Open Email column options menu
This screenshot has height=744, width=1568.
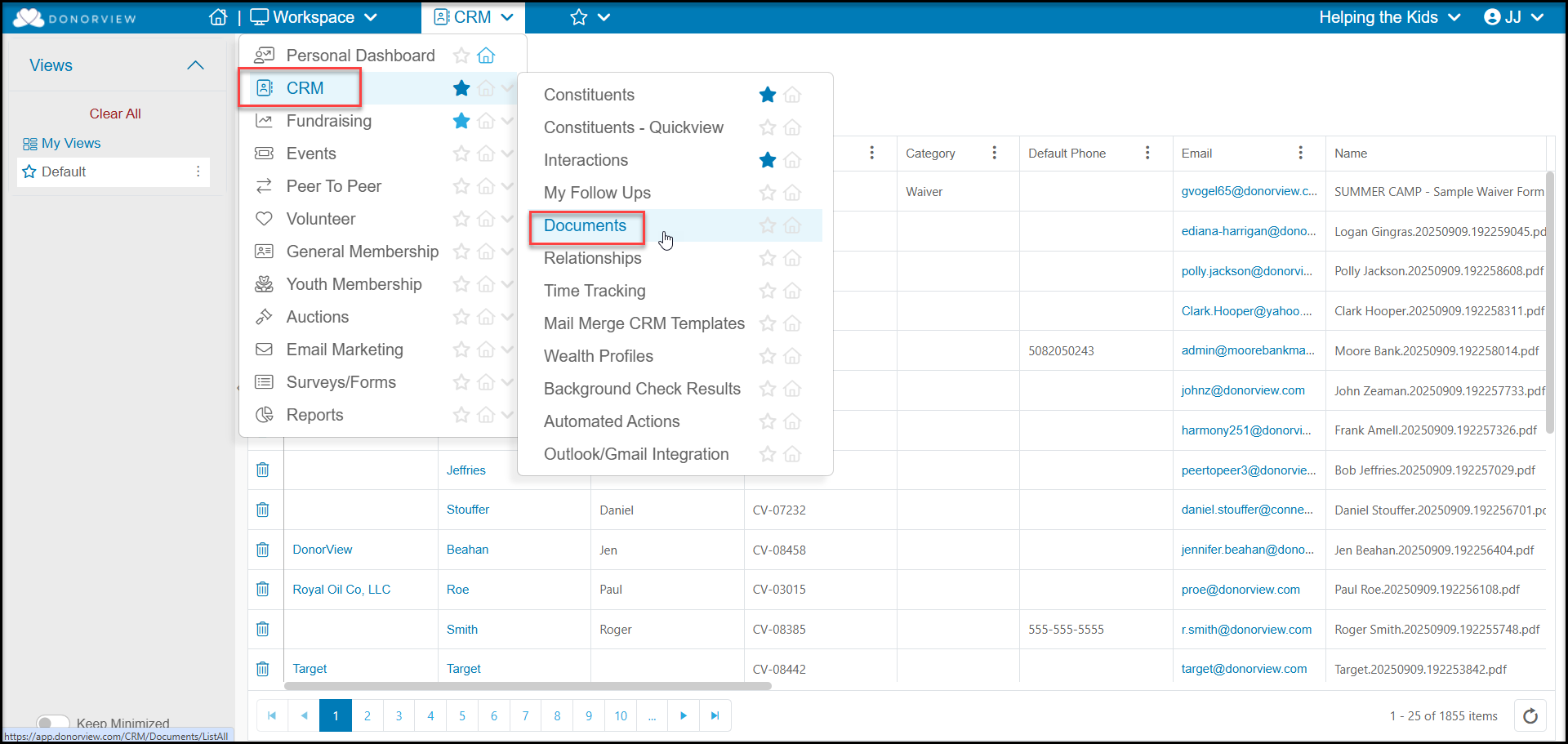(1301, 153)
